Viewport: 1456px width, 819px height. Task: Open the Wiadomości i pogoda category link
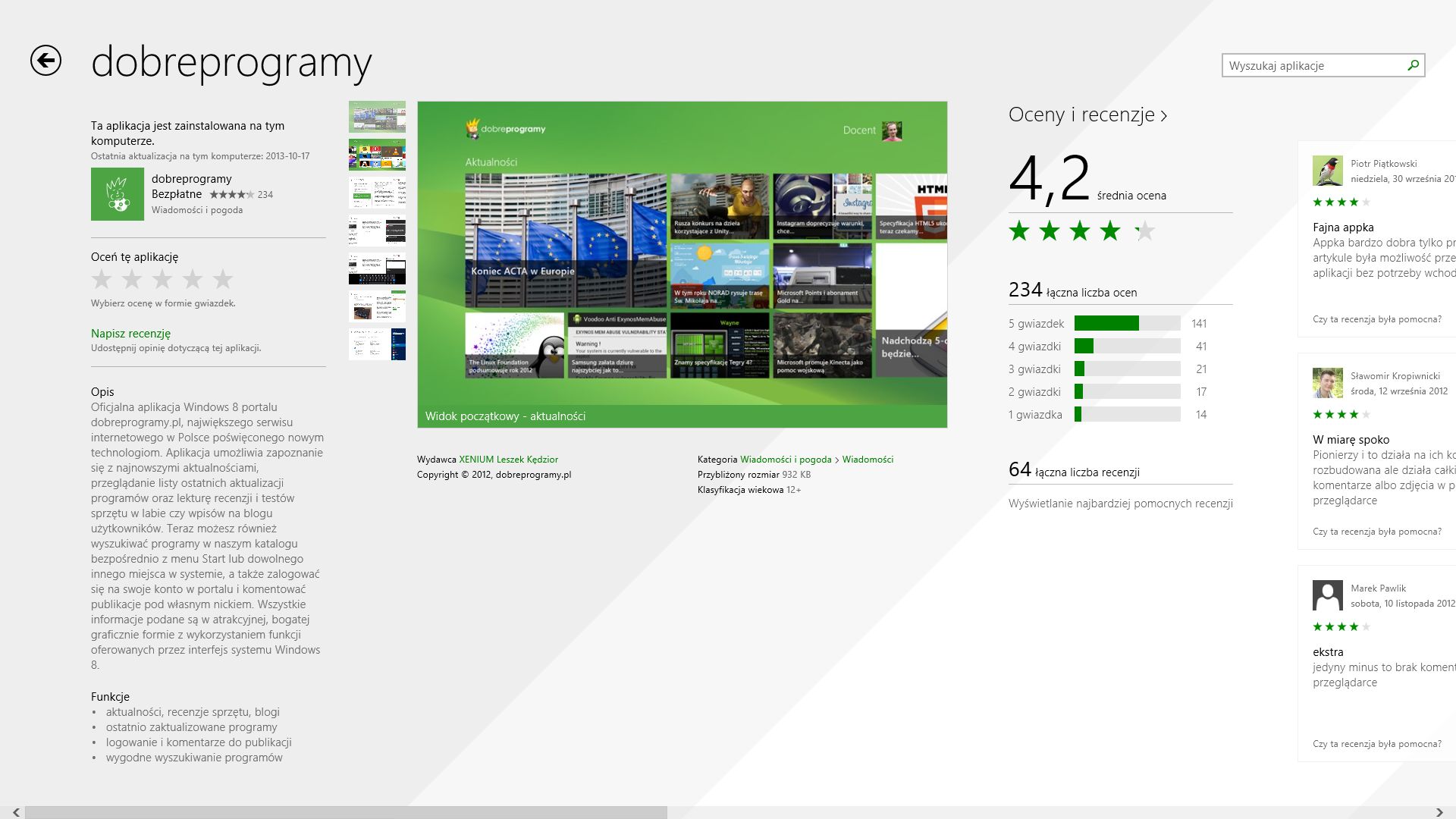click(786, 459)
